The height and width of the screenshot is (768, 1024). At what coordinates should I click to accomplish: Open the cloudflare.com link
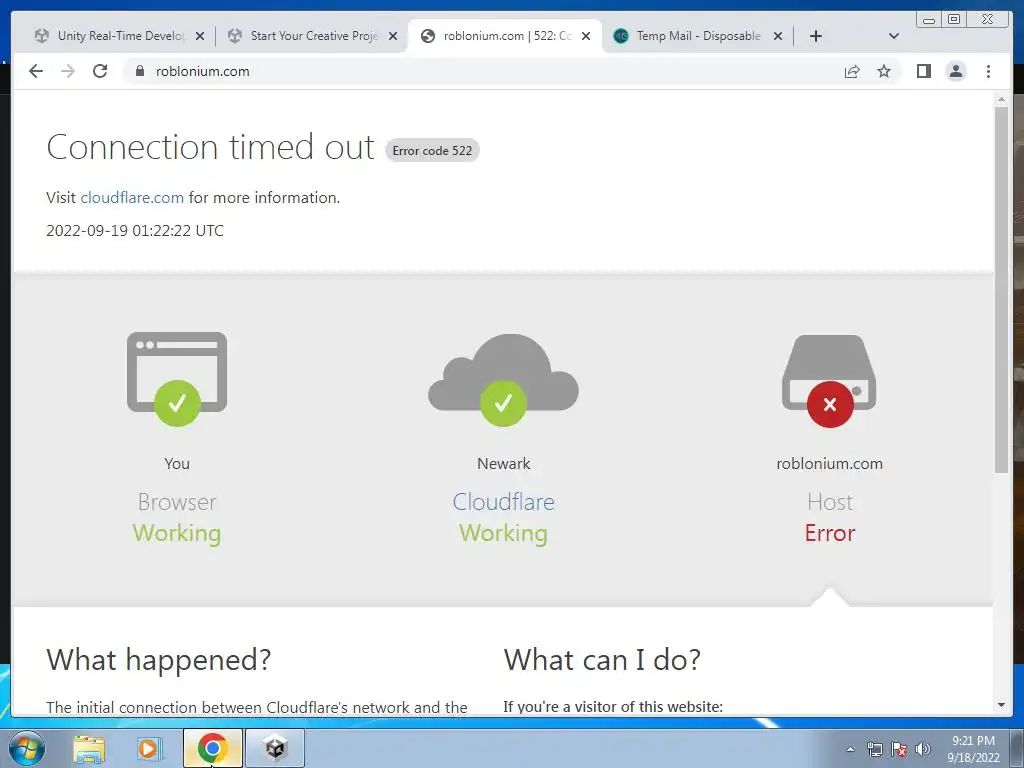132,197
